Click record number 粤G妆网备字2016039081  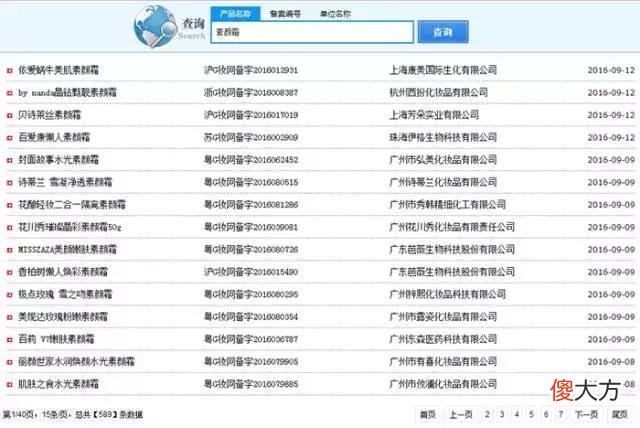coord(251,227)
